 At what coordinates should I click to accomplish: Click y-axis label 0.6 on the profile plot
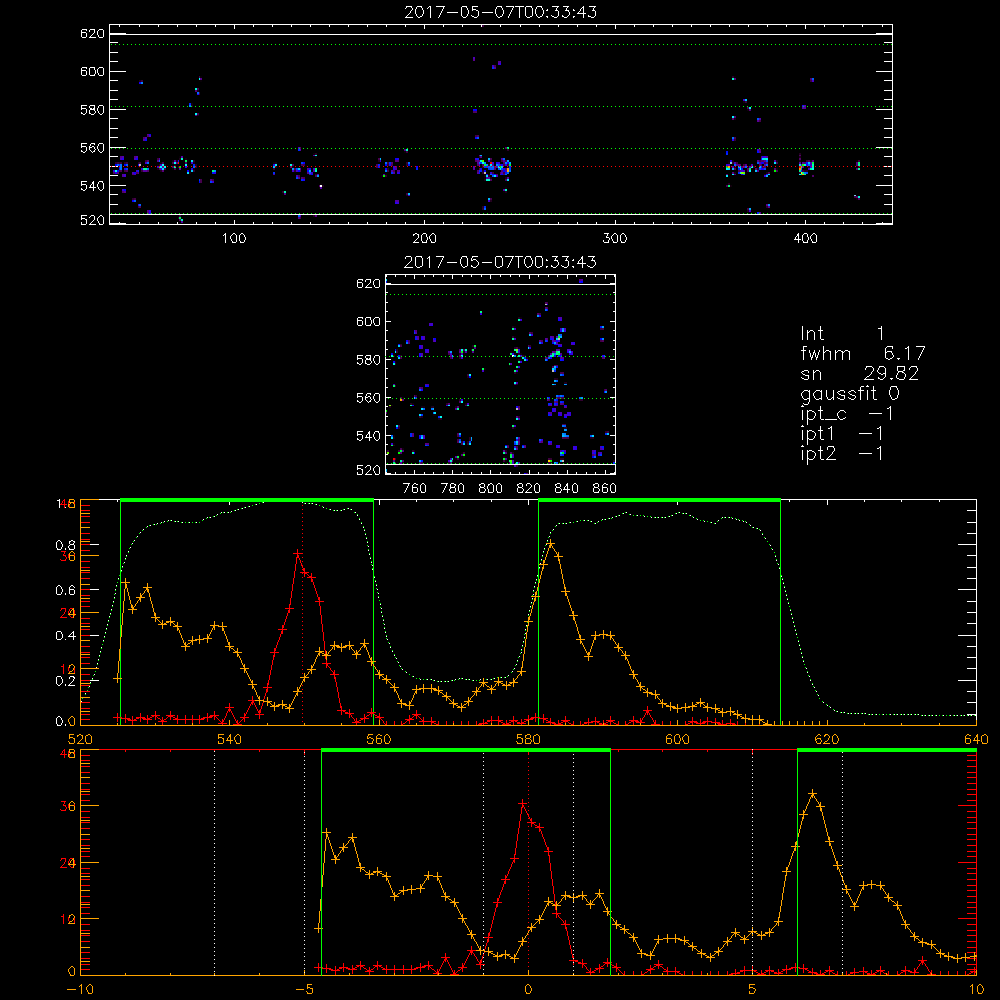pos(65,591)
